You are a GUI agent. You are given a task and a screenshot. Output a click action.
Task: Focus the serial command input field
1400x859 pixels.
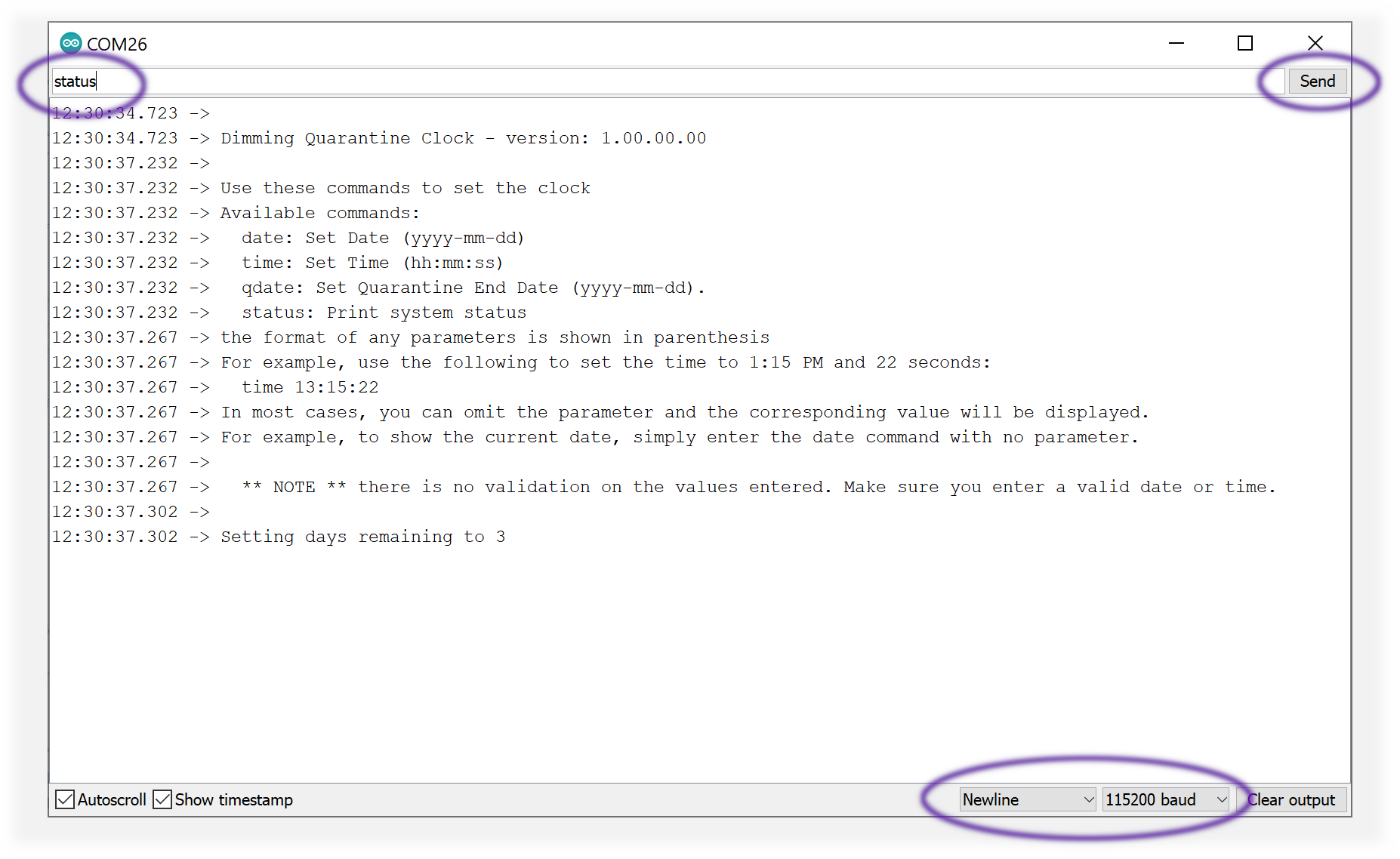click(x=668, y=81)
